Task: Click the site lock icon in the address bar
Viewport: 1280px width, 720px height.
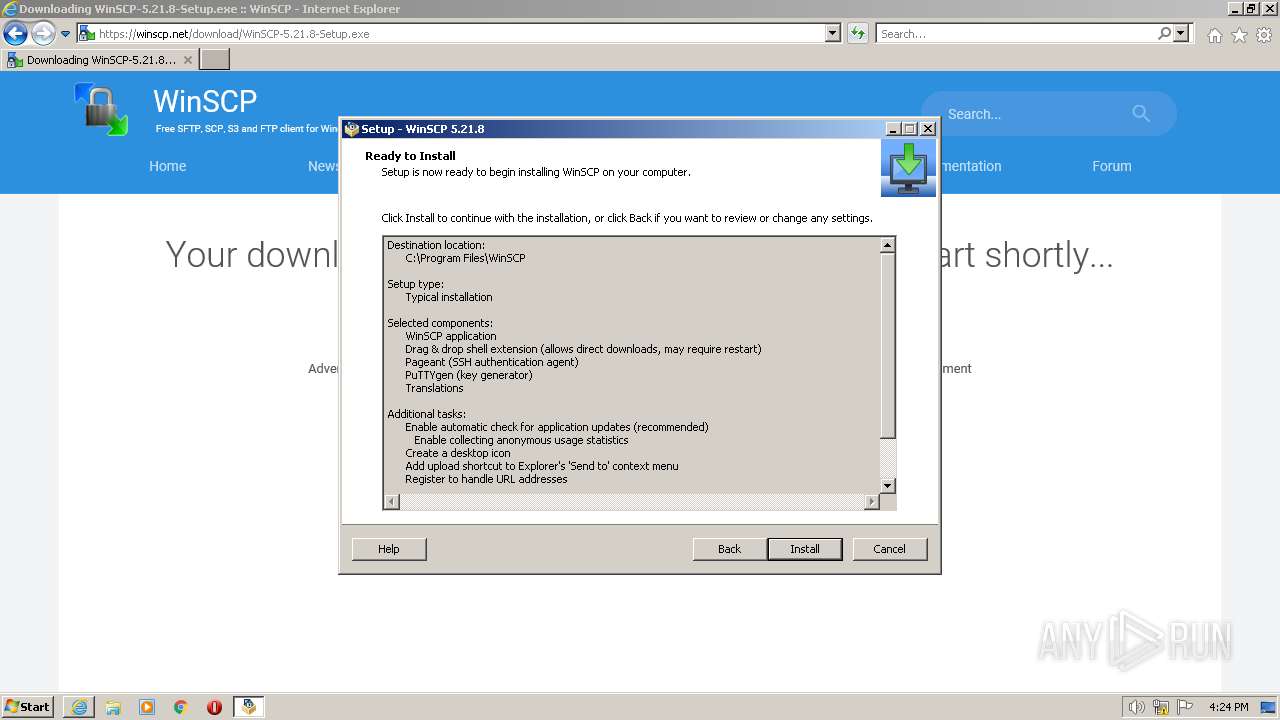Action: 87,34
